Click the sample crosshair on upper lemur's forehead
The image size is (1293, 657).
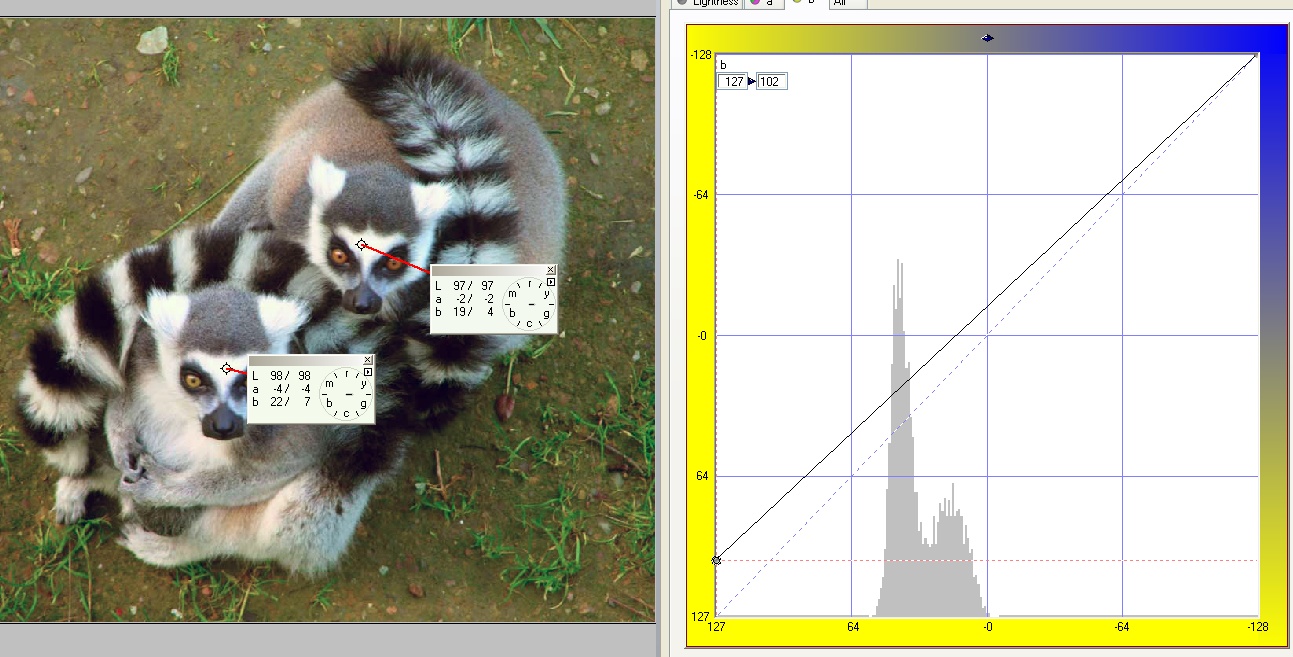click(361, 244)
